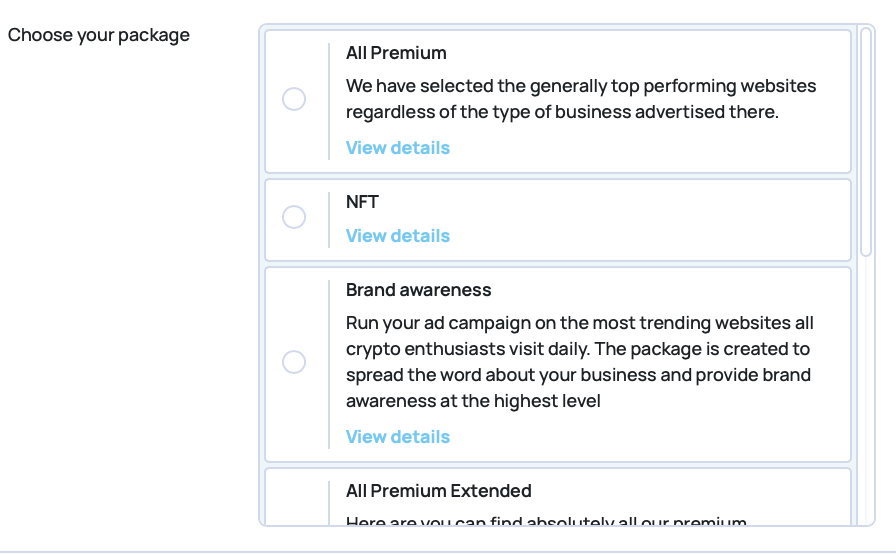Click the All Premium Extended description
Screen dimensions: 896x554
546,521
